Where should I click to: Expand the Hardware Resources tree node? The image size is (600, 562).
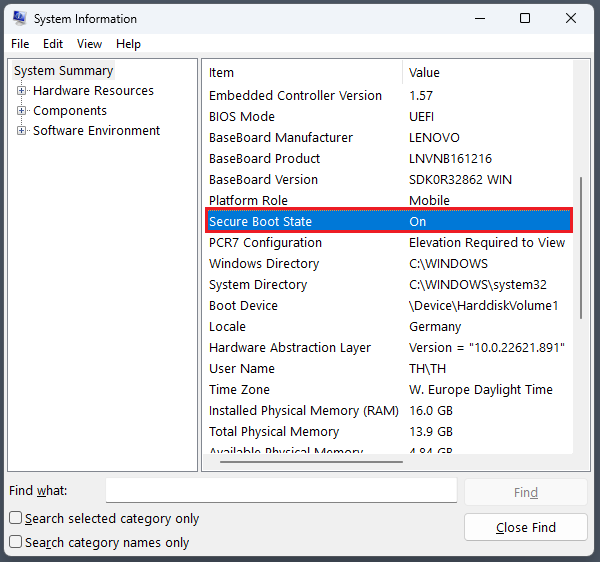[x=22, y=91]
